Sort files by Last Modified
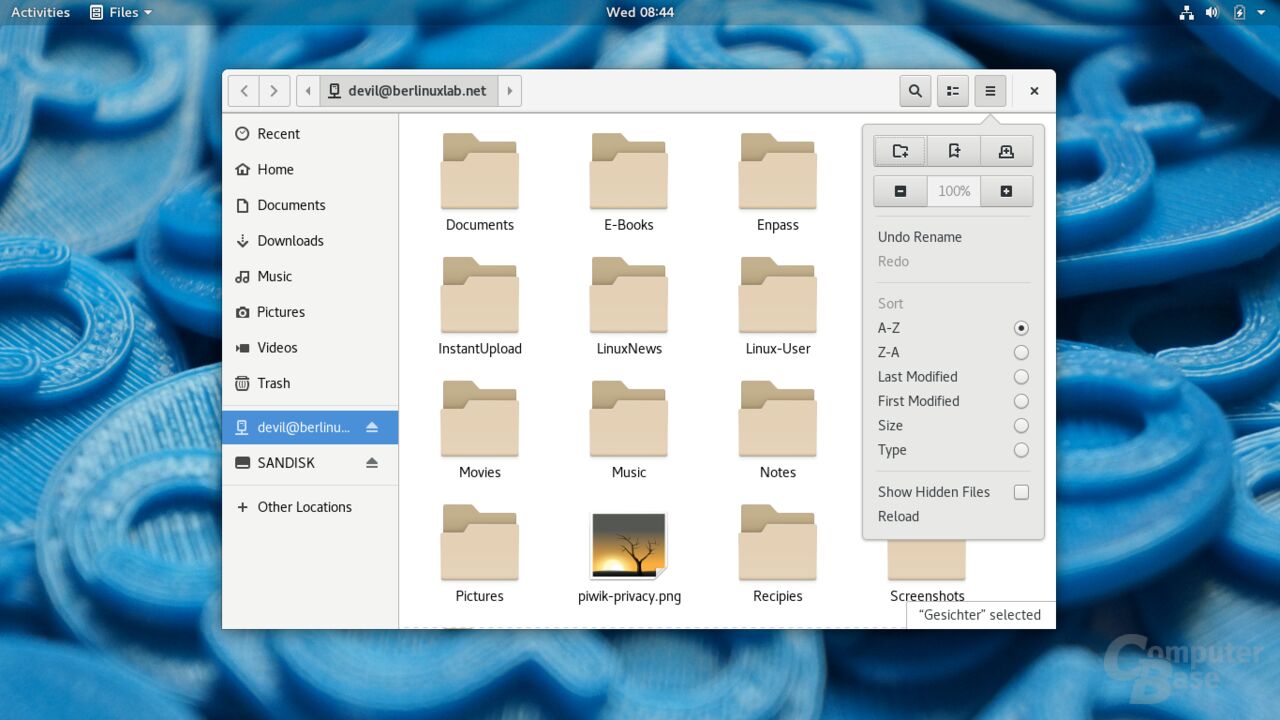This screenshot has height=720, width=1280. (x=953, y=377)
